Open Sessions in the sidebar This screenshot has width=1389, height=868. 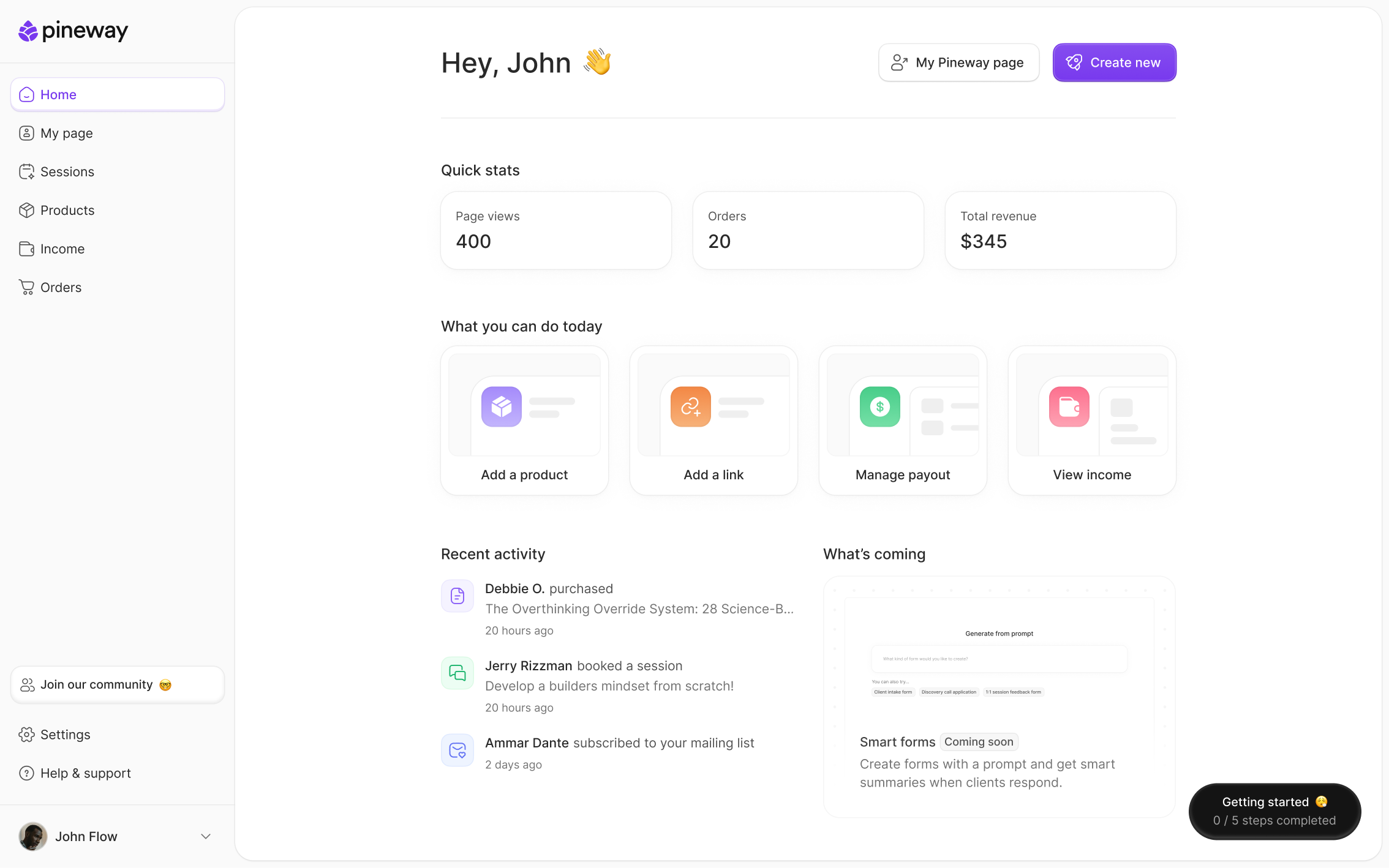coord(67,172)
